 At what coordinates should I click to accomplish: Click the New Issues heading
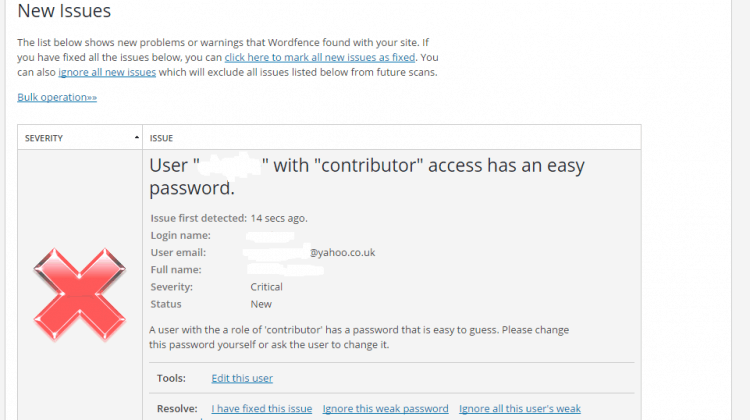64,11
